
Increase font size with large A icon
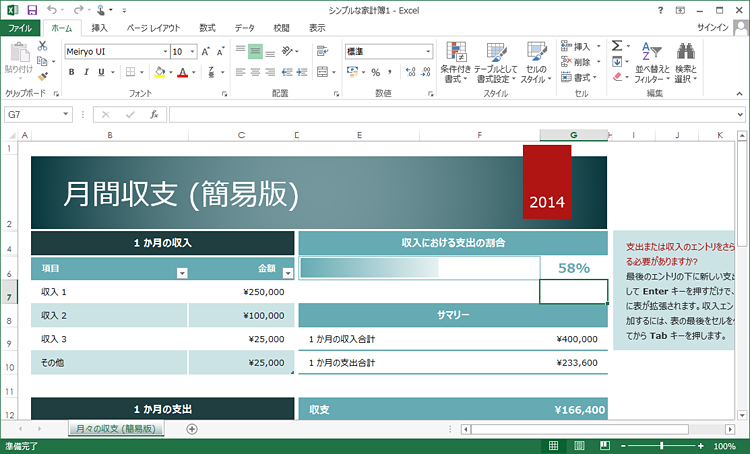tap(206, 51)
